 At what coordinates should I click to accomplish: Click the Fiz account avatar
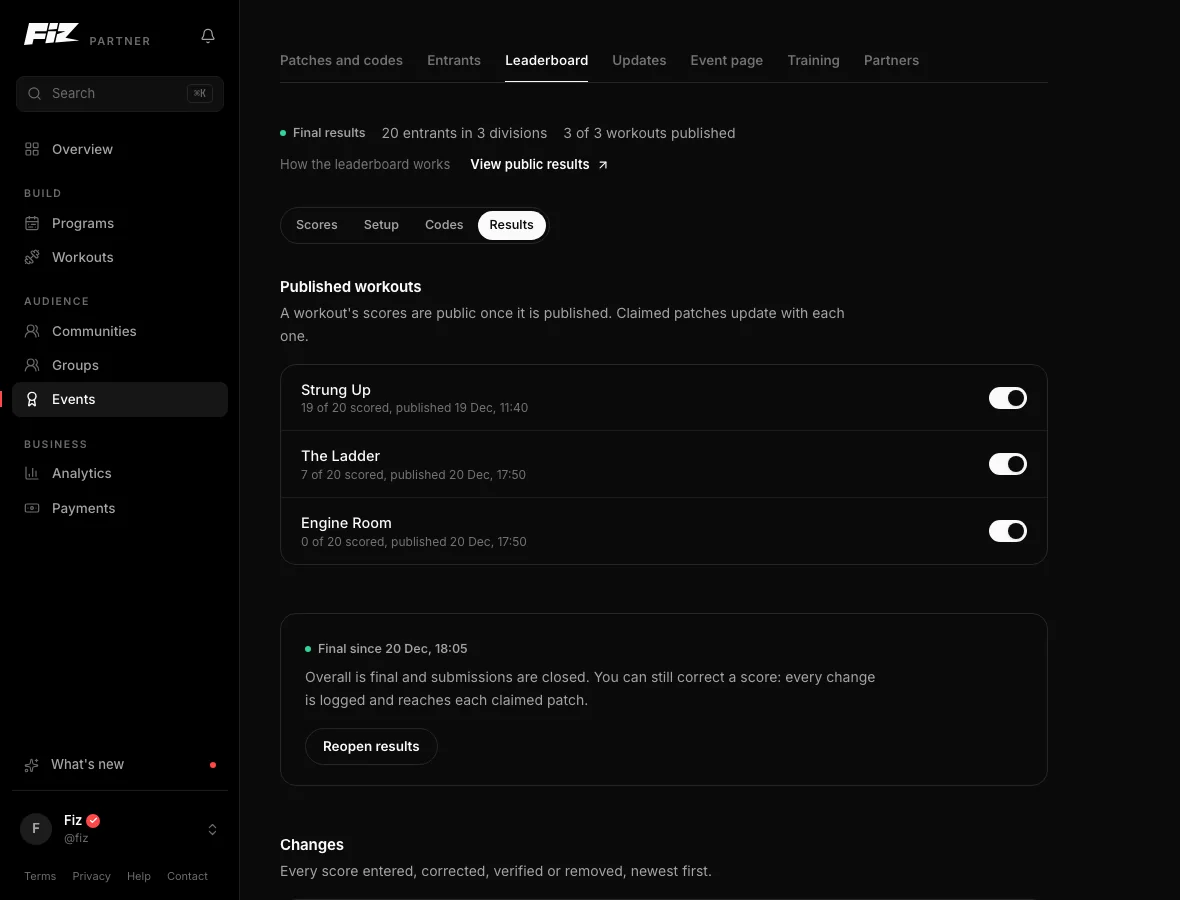(35, 829)
